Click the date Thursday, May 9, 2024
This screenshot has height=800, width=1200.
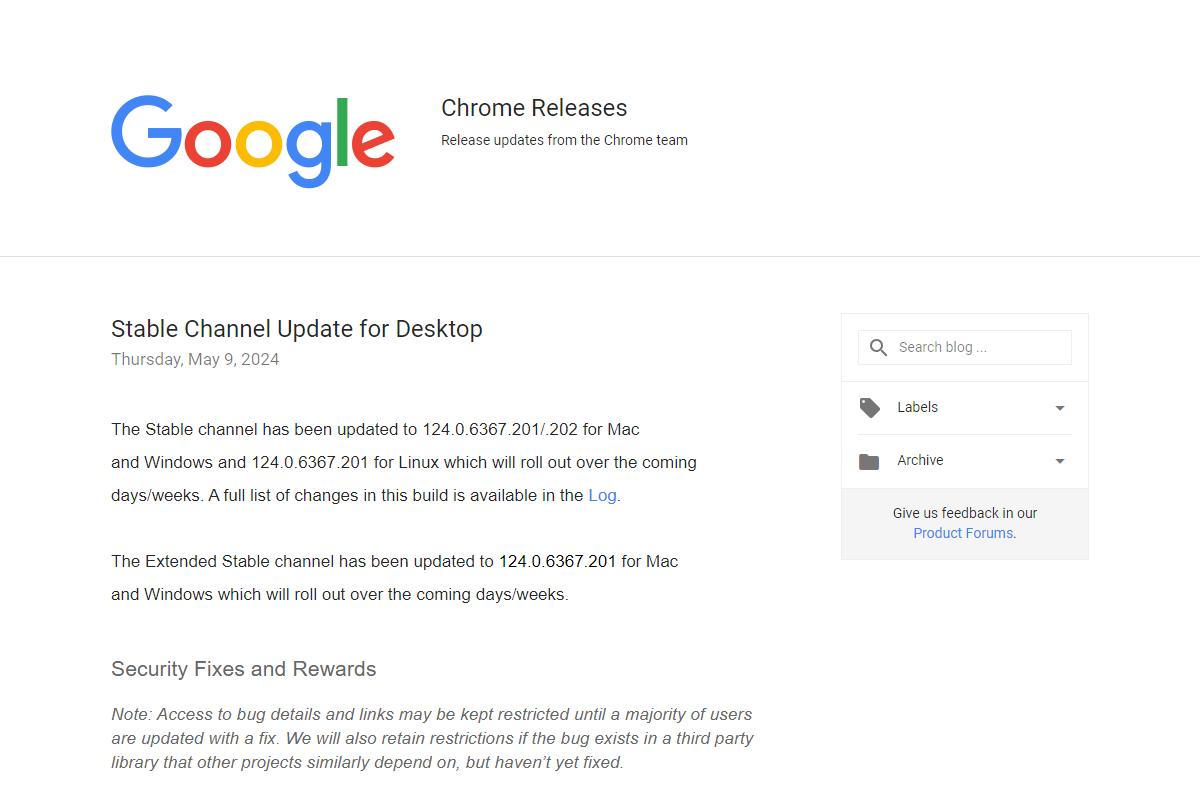(195, 359)
